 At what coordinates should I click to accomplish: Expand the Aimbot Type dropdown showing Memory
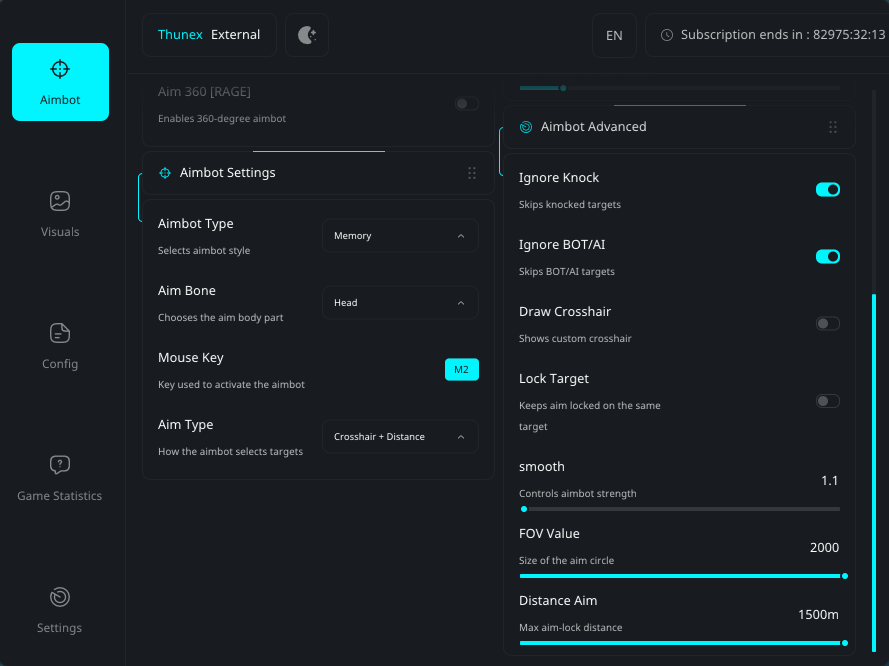pyautogui.click(x=400, y=236)
